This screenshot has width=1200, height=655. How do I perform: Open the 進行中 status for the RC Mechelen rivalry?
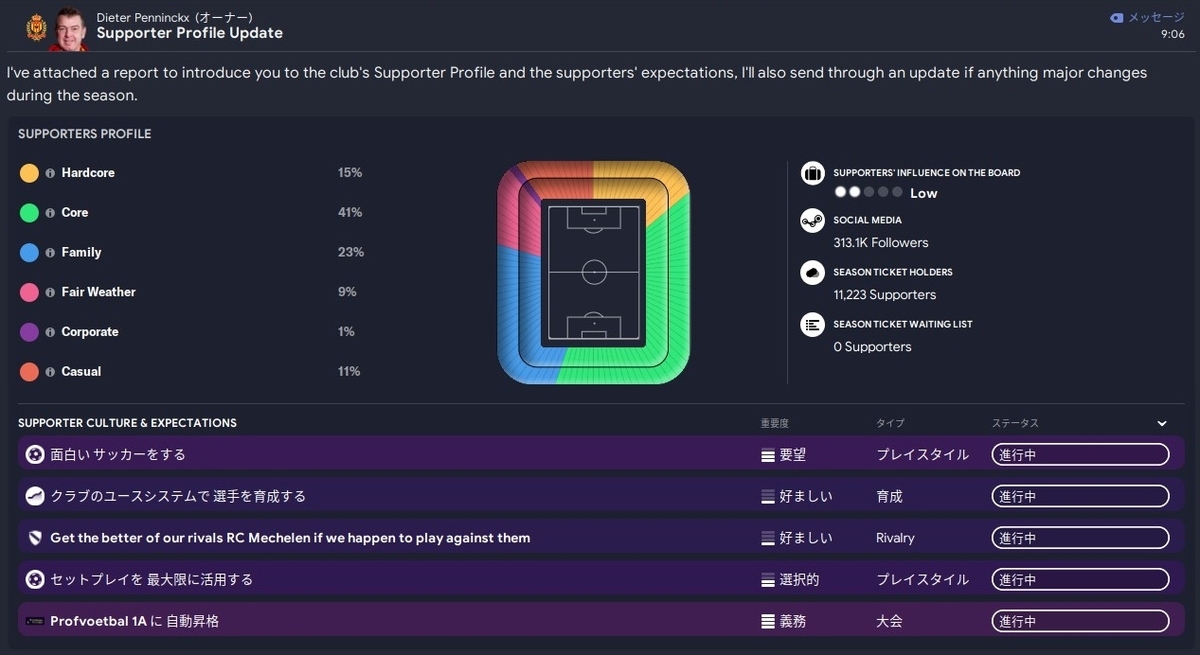[x=1080, y=538]
